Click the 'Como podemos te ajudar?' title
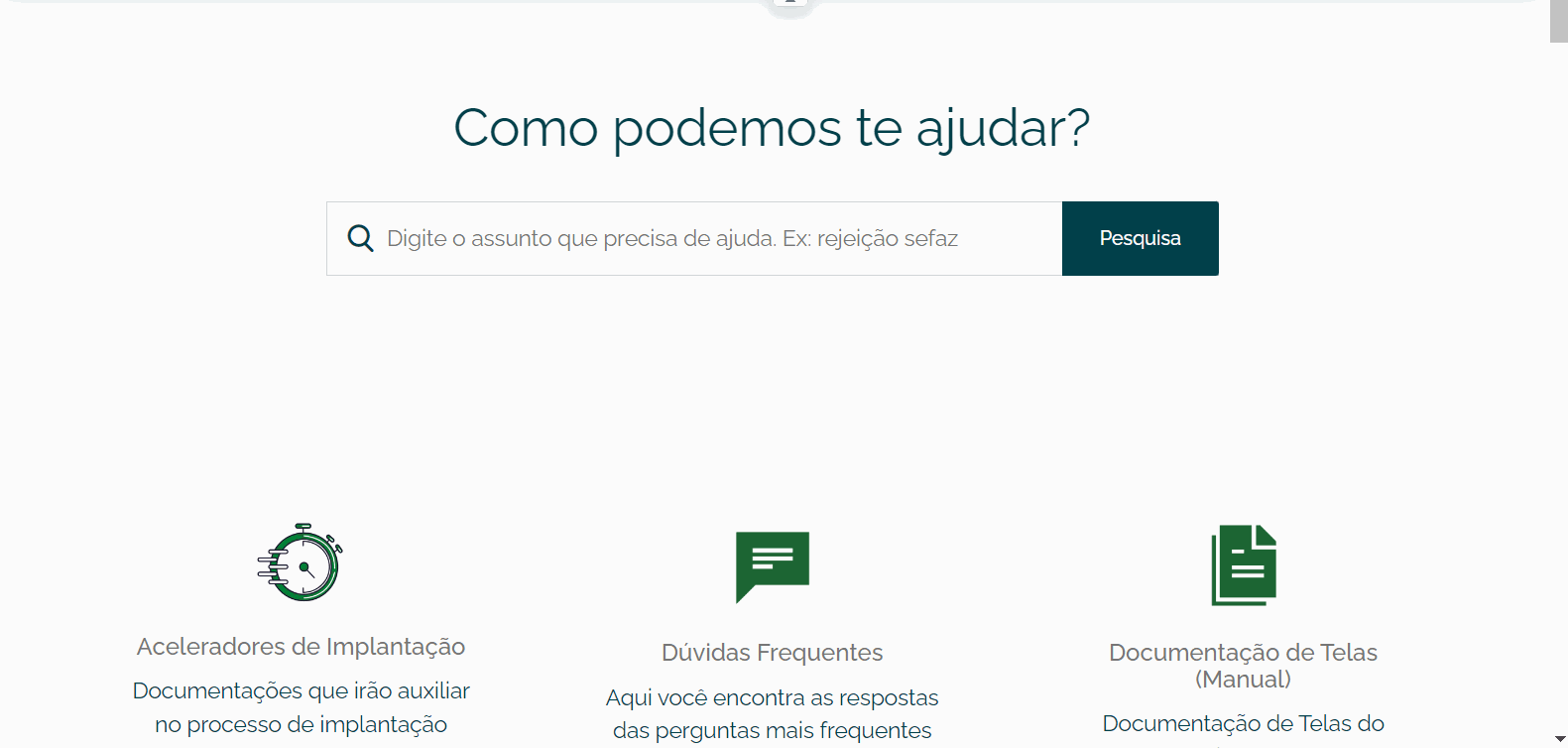The width and height of the screenshot is (1568, 748). 772,128
